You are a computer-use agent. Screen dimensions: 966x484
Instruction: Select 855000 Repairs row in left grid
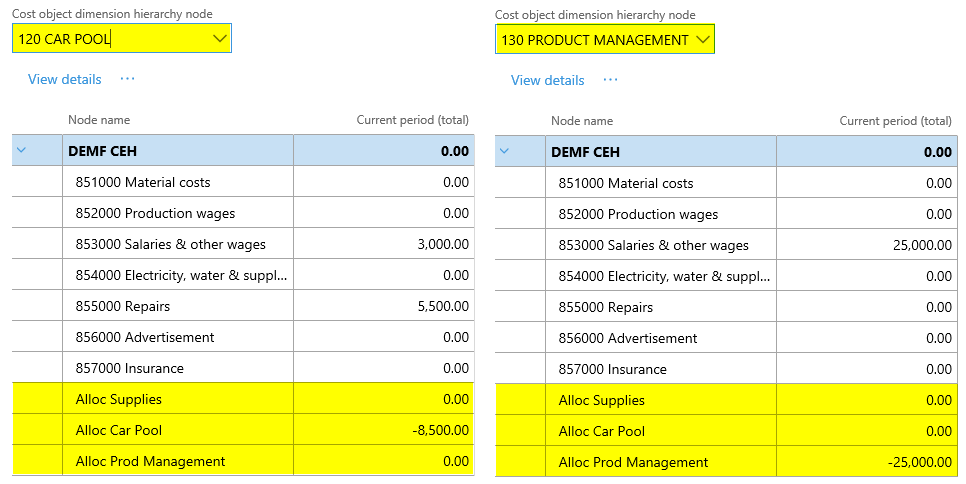coord(110,306)
